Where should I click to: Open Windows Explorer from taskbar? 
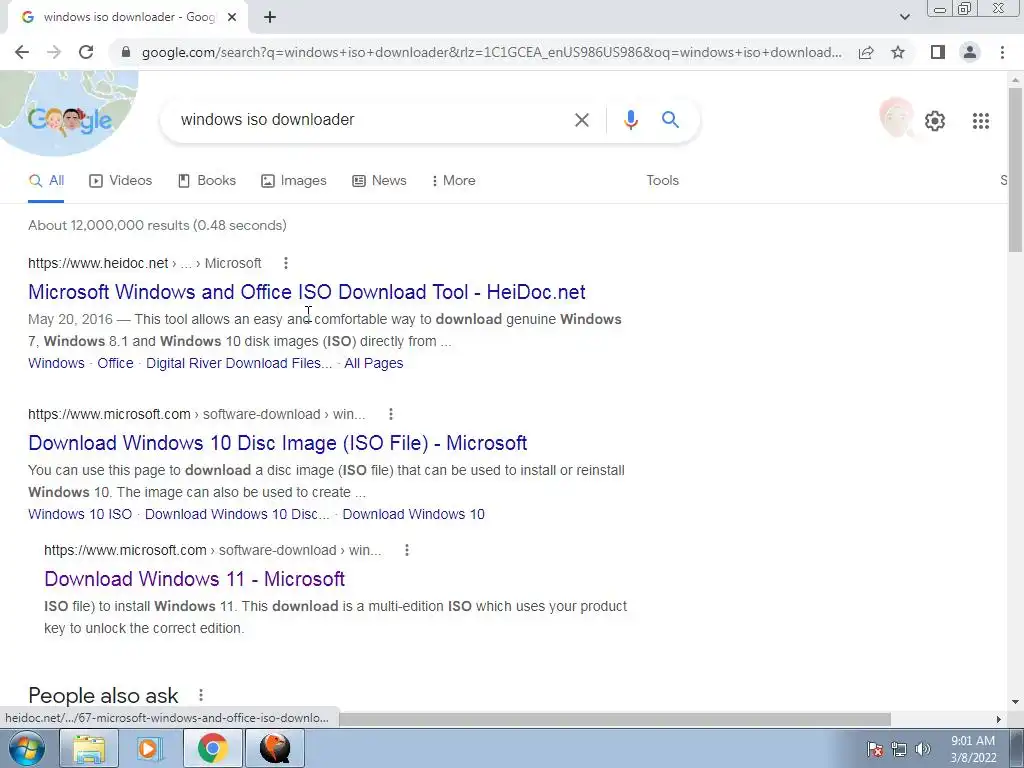(89, 748)
